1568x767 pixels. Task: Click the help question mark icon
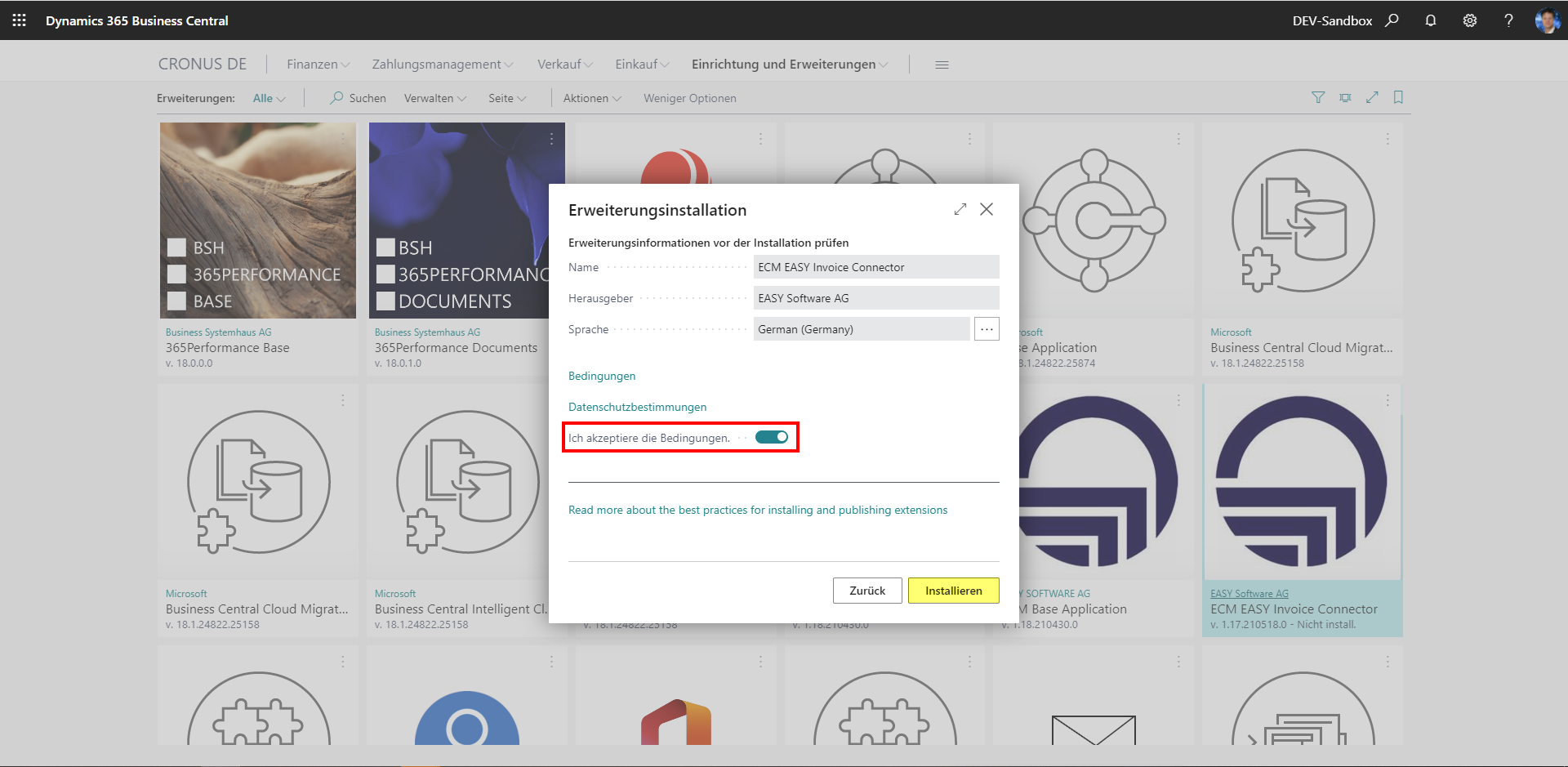(x=1508, y=20)
